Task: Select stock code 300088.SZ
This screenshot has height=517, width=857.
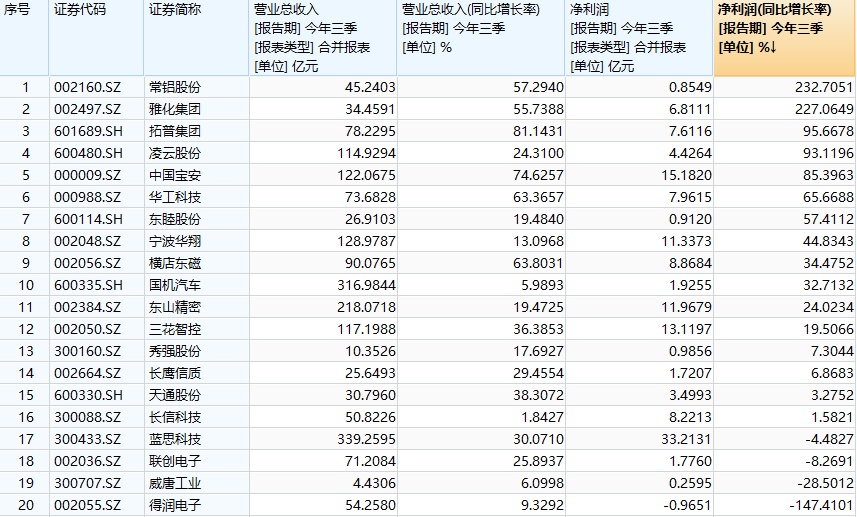Action: click(87, 417)
